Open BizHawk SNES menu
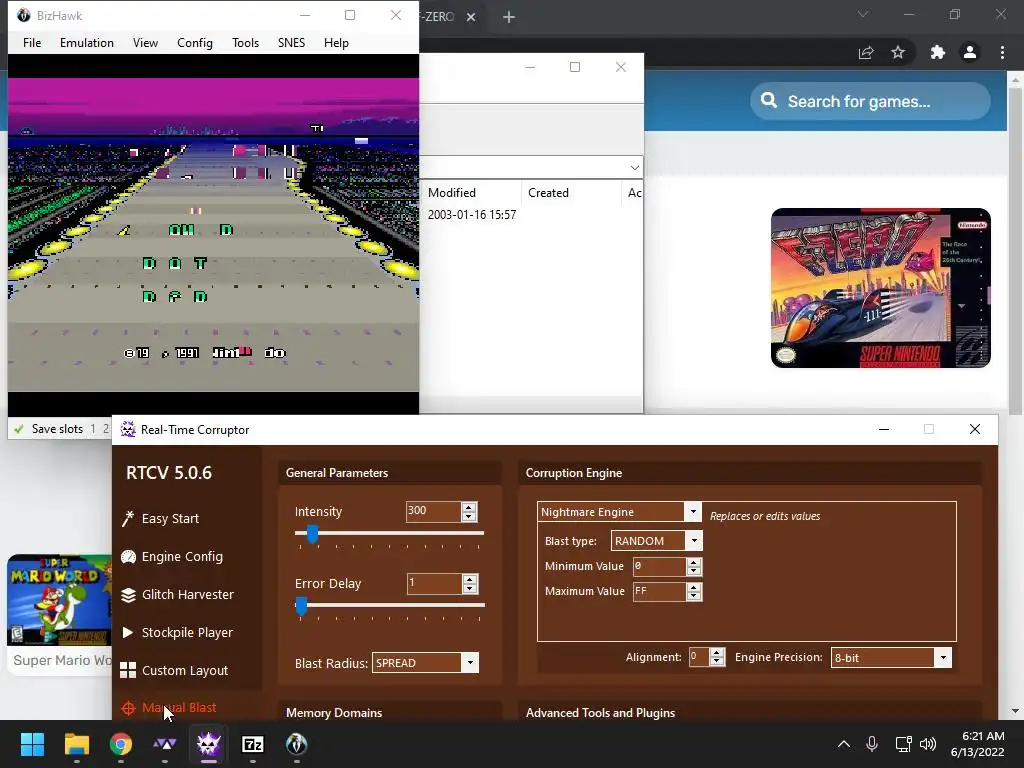The height and width of the screenshot is (768, 1024). [x=291, y=42]
